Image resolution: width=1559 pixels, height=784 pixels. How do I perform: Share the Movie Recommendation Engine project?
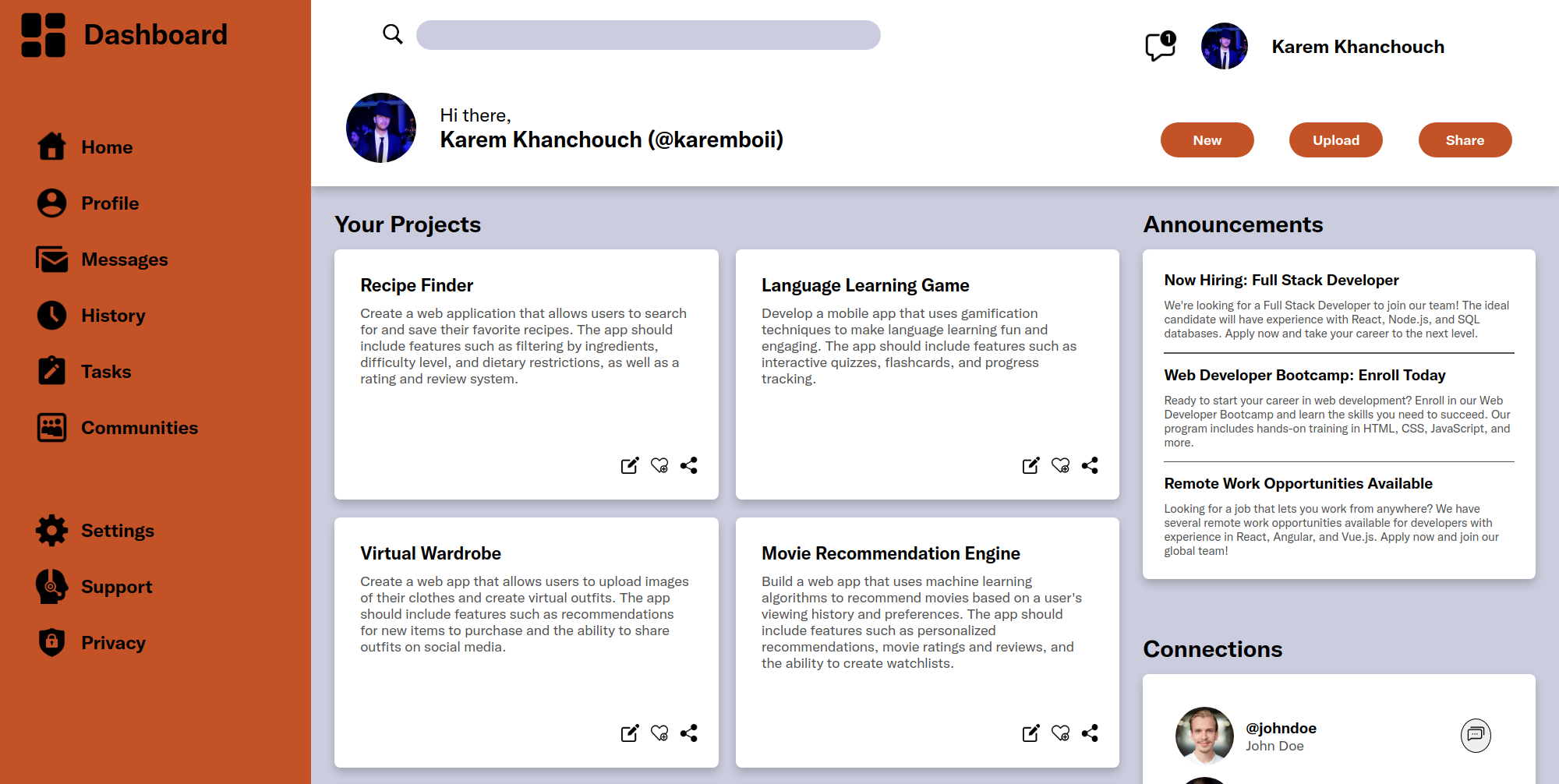tap(1091, 733)
